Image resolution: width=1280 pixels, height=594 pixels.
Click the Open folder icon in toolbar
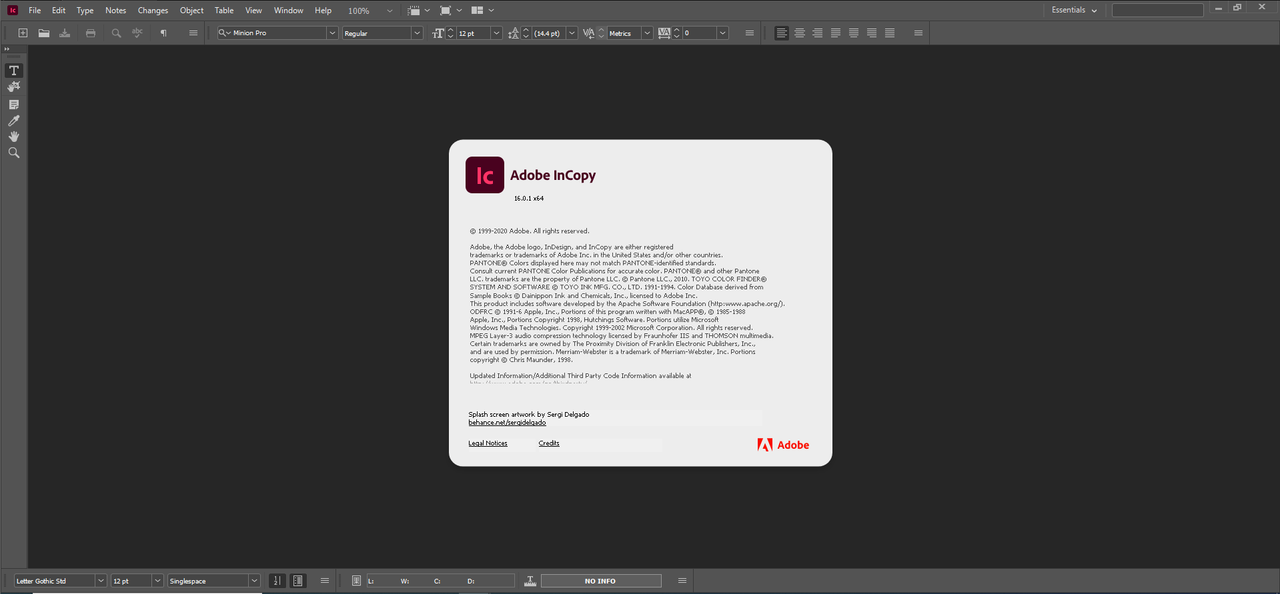click(x=44, y=33)
